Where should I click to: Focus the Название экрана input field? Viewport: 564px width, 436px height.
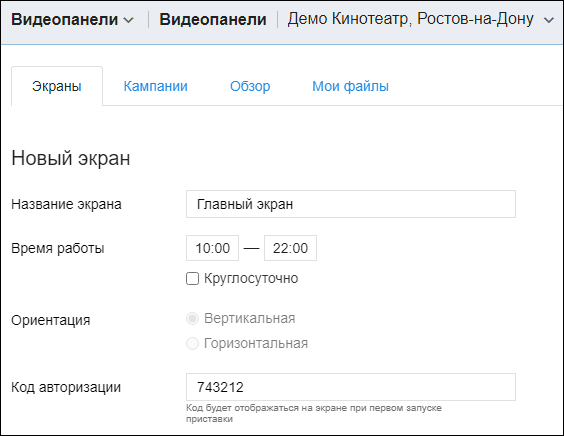(351, 204)
